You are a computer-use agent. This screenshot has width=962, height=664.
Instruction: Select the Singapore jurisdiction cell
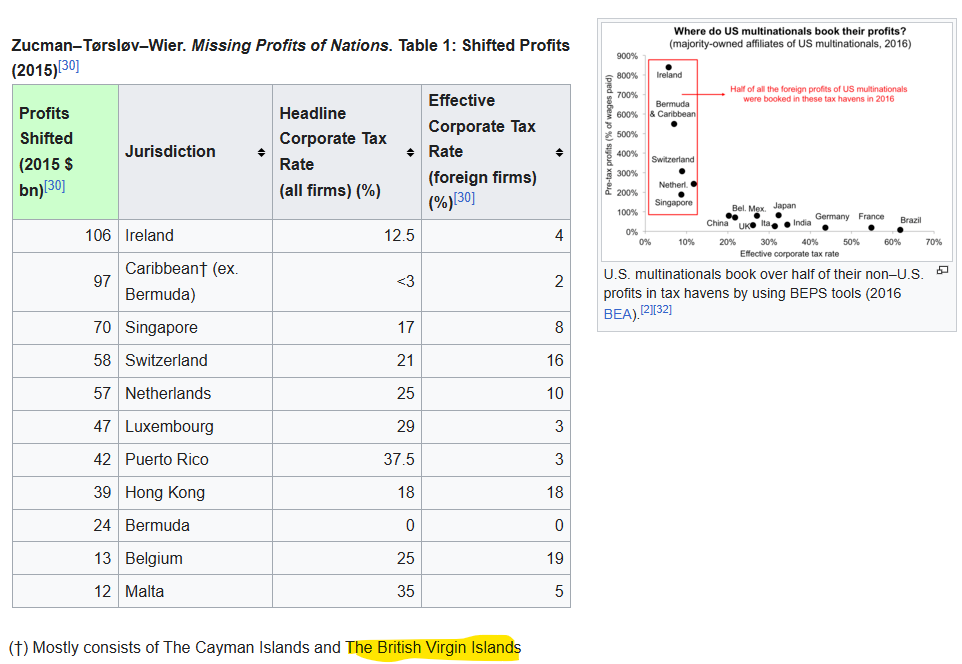click(x=161, y=328)
